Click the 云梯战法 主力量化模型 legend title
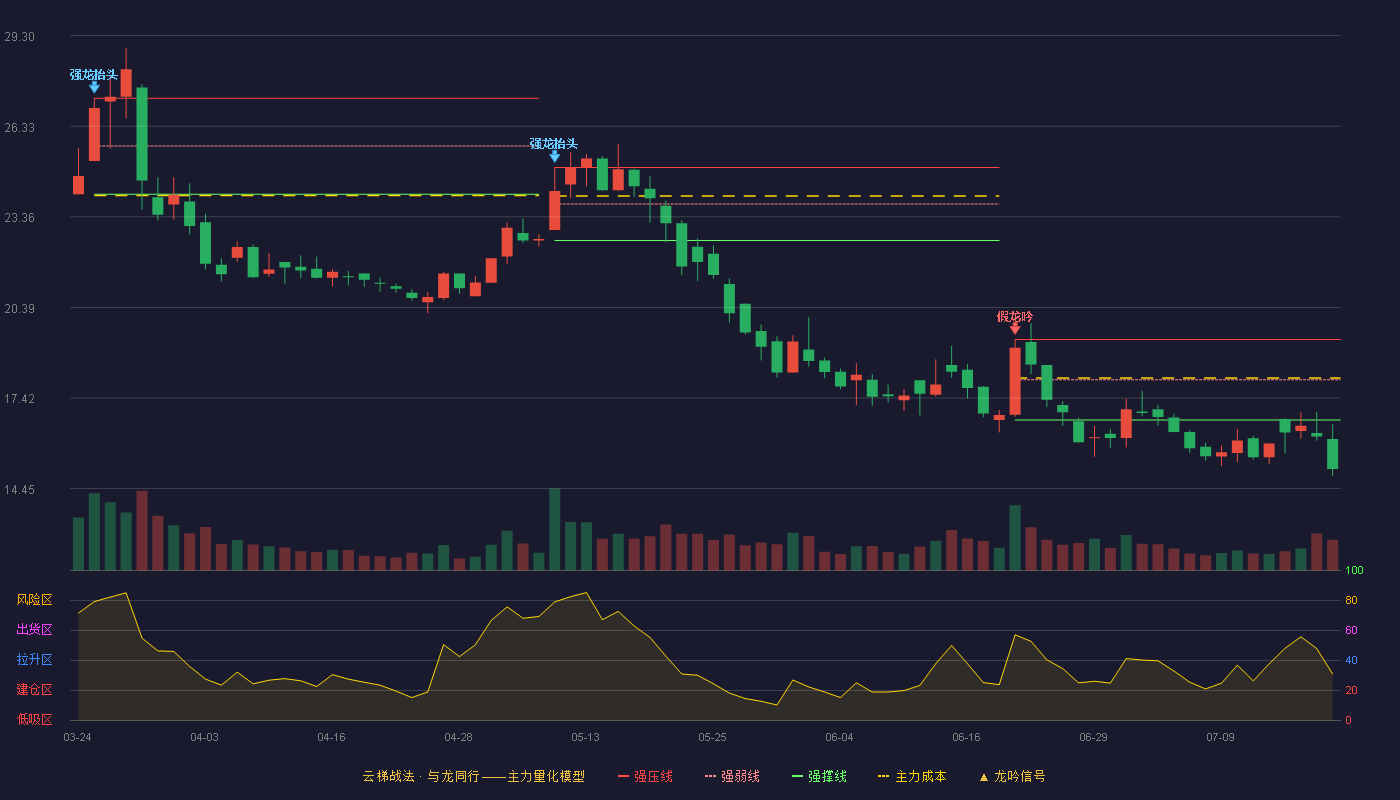 [473, 777]
